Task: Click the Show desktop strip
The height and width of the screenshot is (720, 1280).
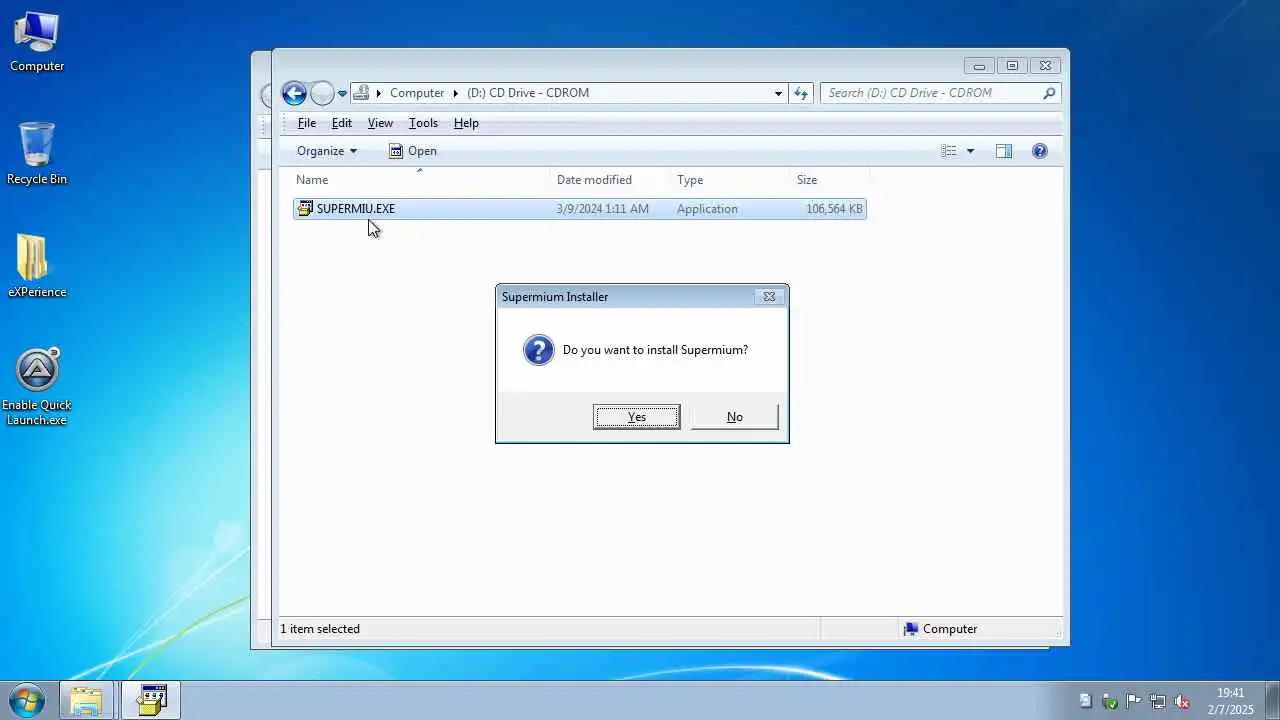Action: [x=1272, y=700]
